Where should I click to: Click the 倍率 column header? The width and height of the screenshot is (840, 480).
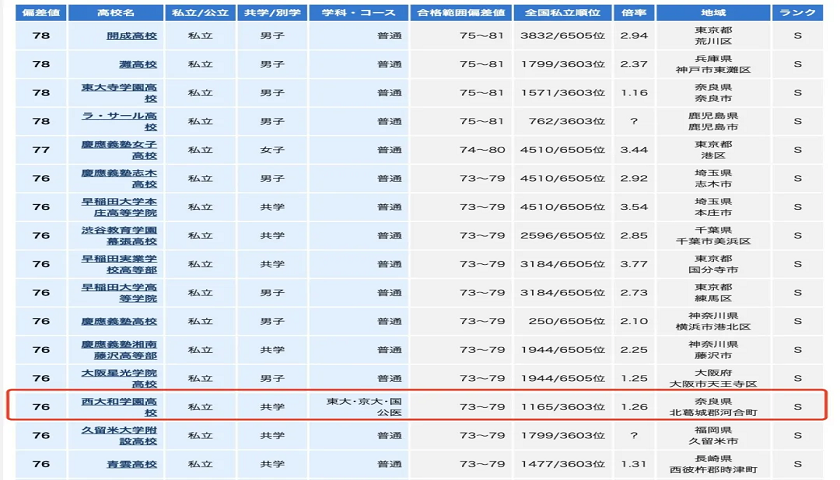634,11
